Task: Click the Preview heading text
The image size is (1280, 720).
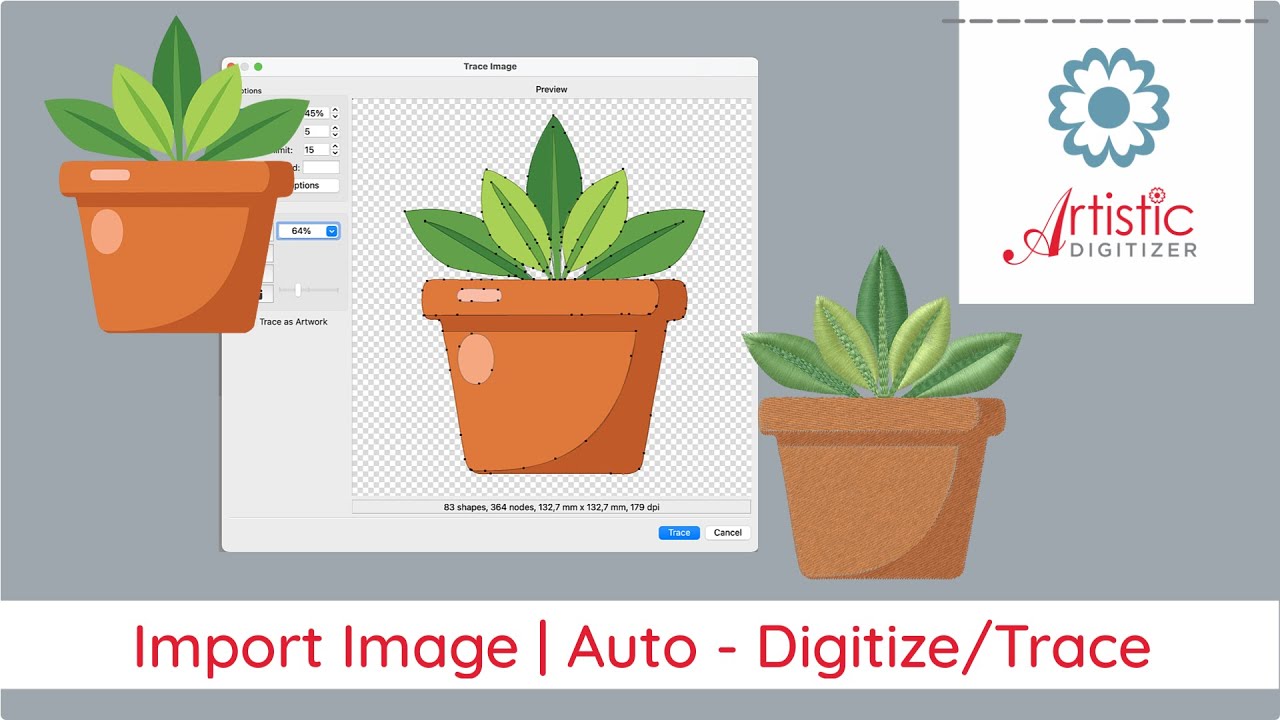Action: (x=551, y=89)
